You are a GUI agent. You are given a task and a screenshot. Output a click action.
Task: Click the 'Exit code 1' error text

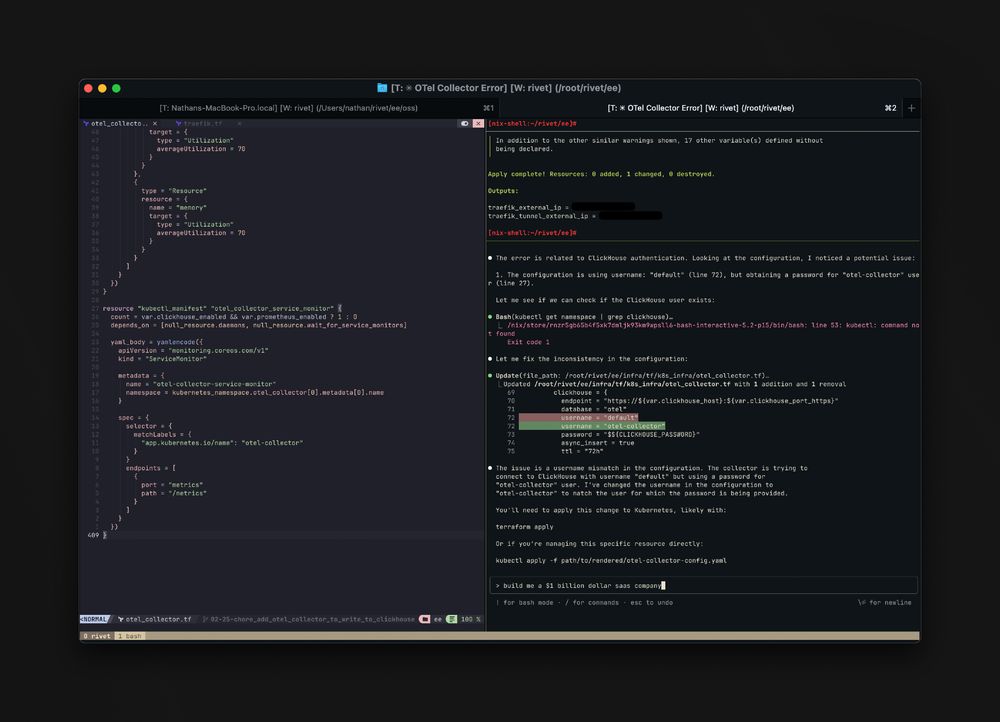click(528, 343)
